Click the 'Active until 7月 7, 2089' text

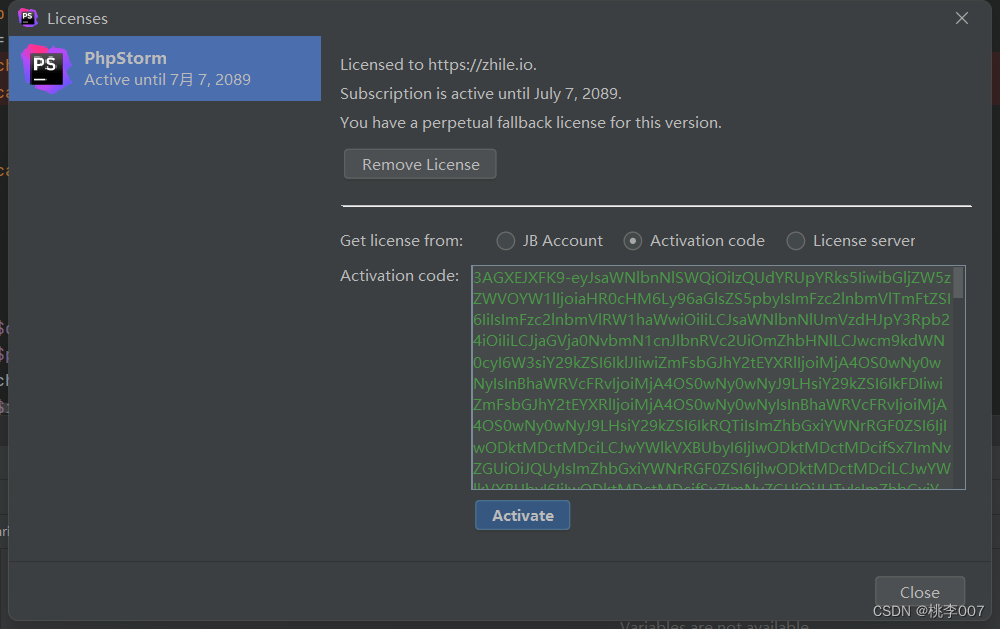[x=167, y=79]
